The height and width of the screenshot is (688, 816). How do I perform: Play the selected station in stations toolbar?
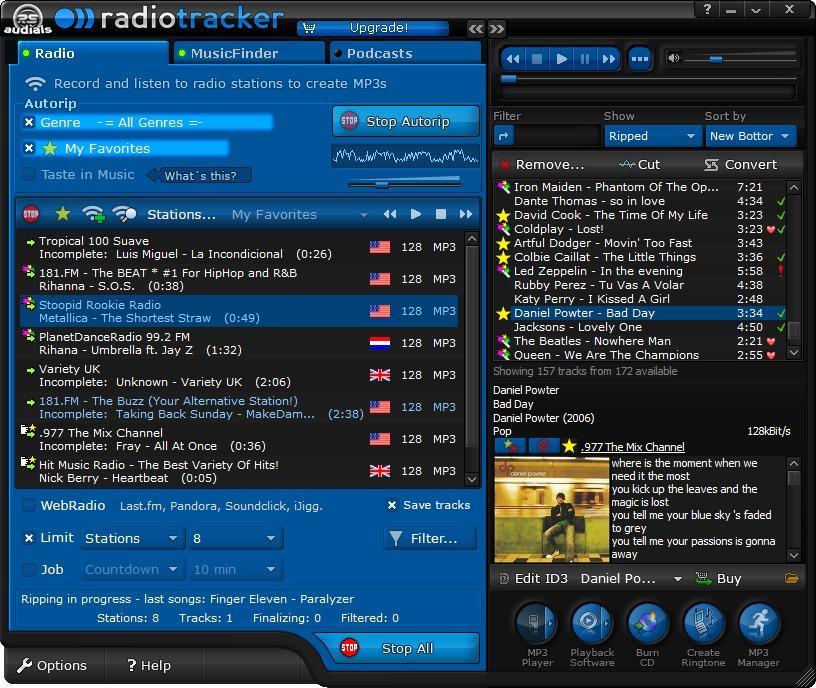415,214
